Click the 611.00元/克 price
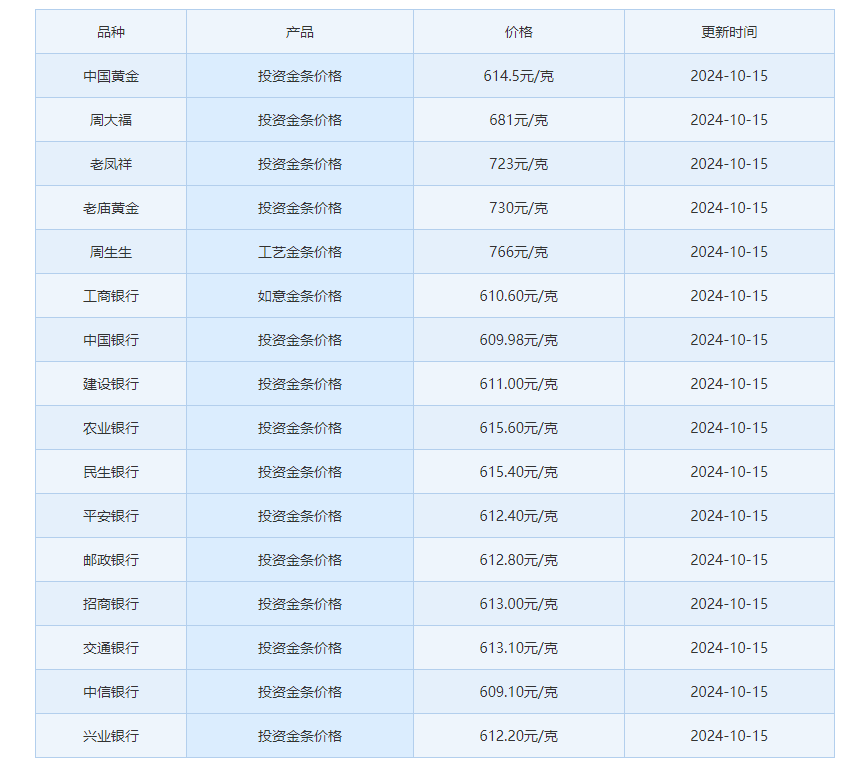The width and height of the screenshot is (859, 769). pos(518,384)
